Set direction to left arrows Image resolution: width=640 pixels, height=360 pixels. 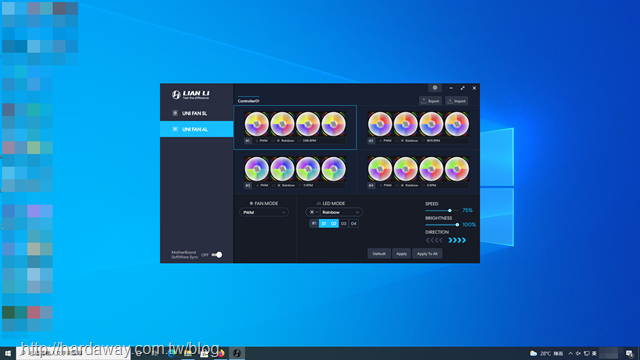coord(434,240)
